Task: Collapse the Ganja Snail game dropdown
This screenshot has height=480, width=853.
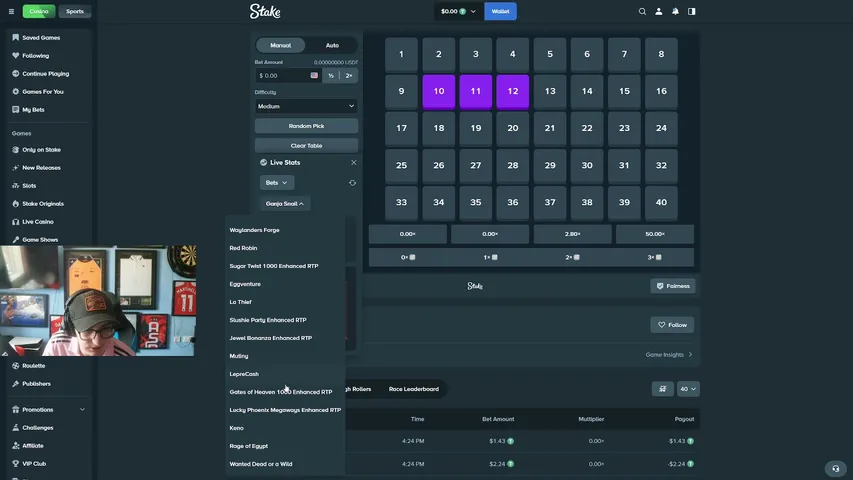Action: (x=285, y=204)
